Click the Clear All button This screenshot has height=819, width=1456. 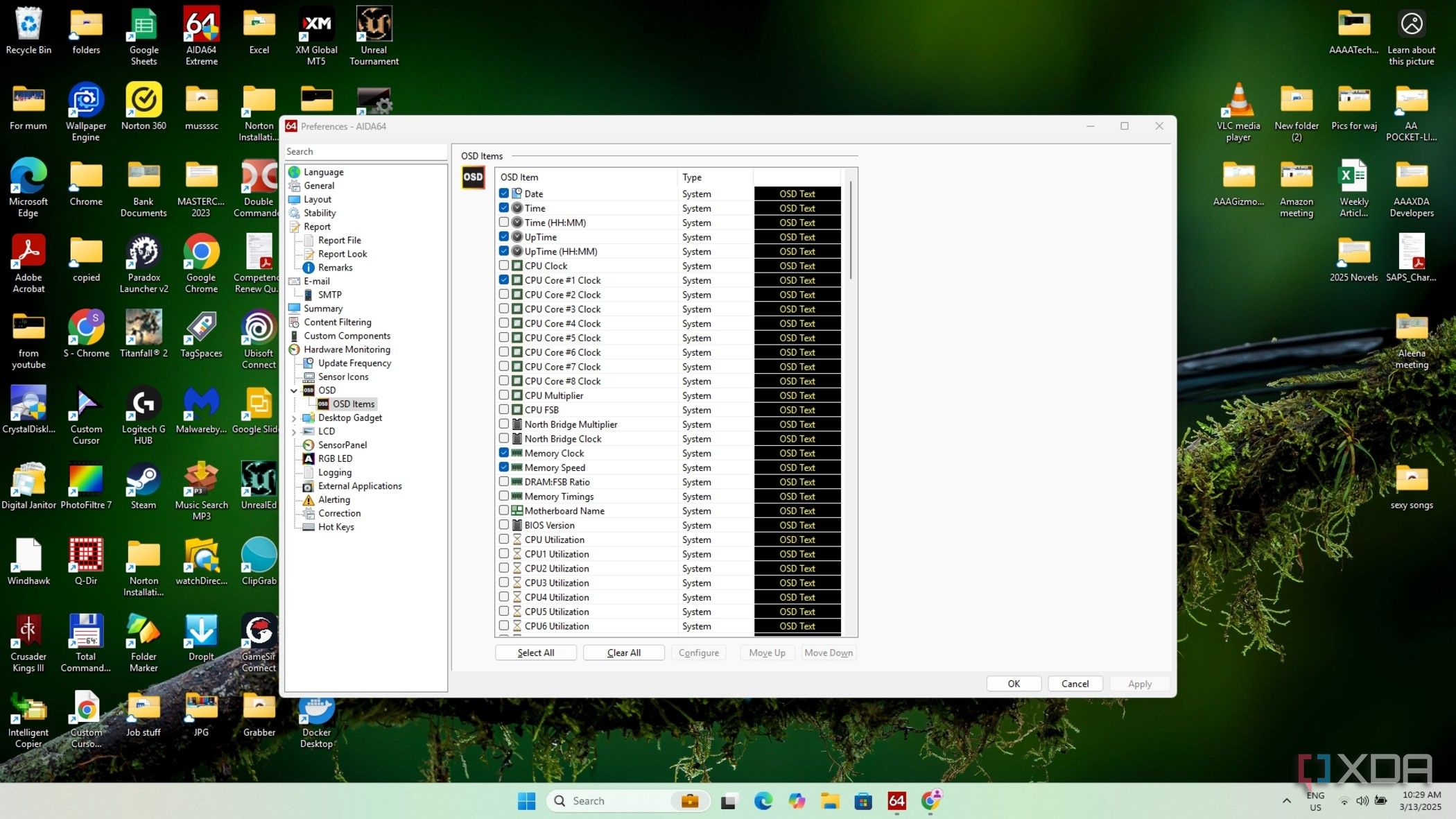click(623, 653)
